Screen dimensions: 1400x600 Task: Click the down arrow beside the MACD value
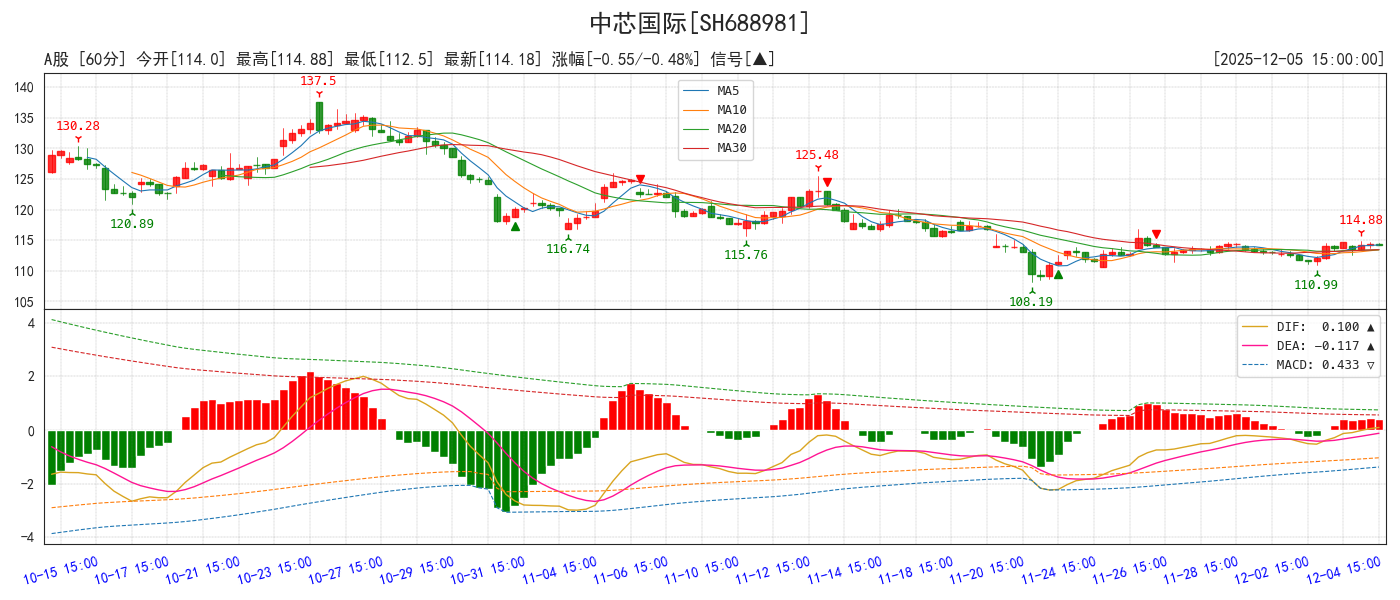1370,365
